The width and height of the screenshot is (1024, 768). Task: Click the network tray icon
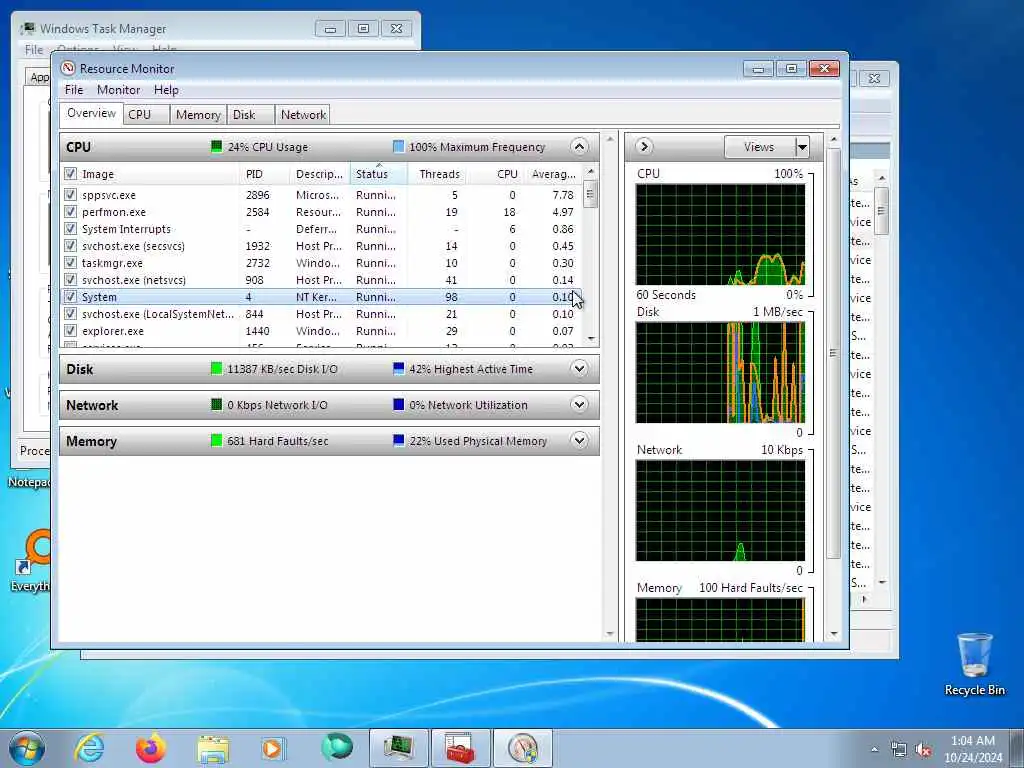click(x=899, y=749)
